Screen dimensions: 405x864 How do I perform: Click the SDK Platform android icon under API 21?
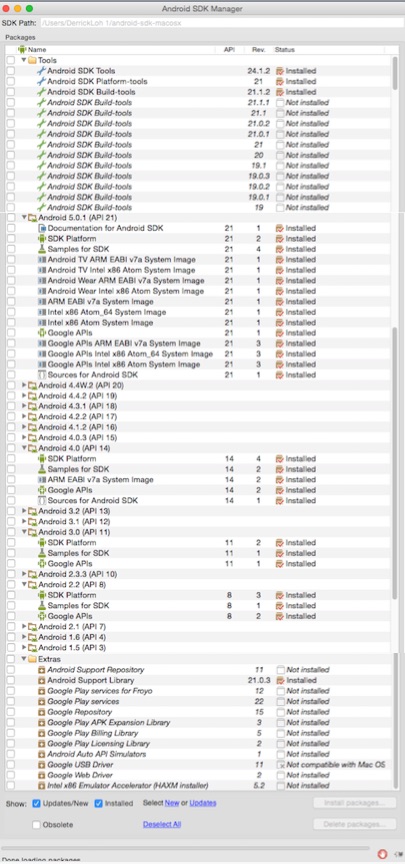[42, 239]
